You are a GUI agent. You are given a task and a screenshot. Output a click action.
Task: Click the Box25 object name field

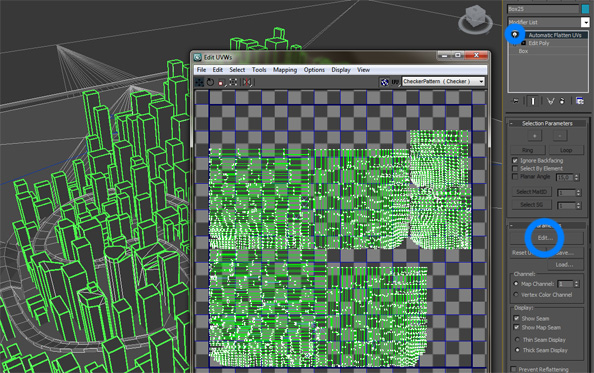(543, 9)
